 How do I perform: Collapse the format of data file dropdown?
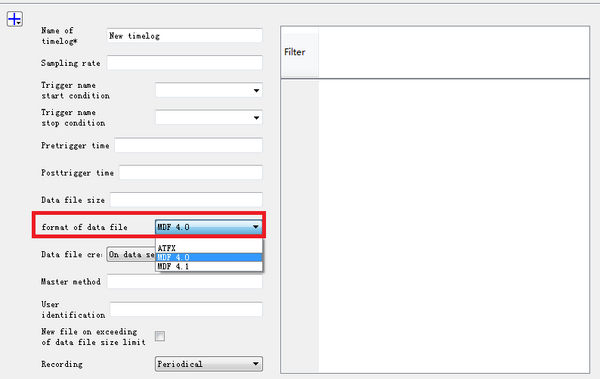tap(209, 227)
